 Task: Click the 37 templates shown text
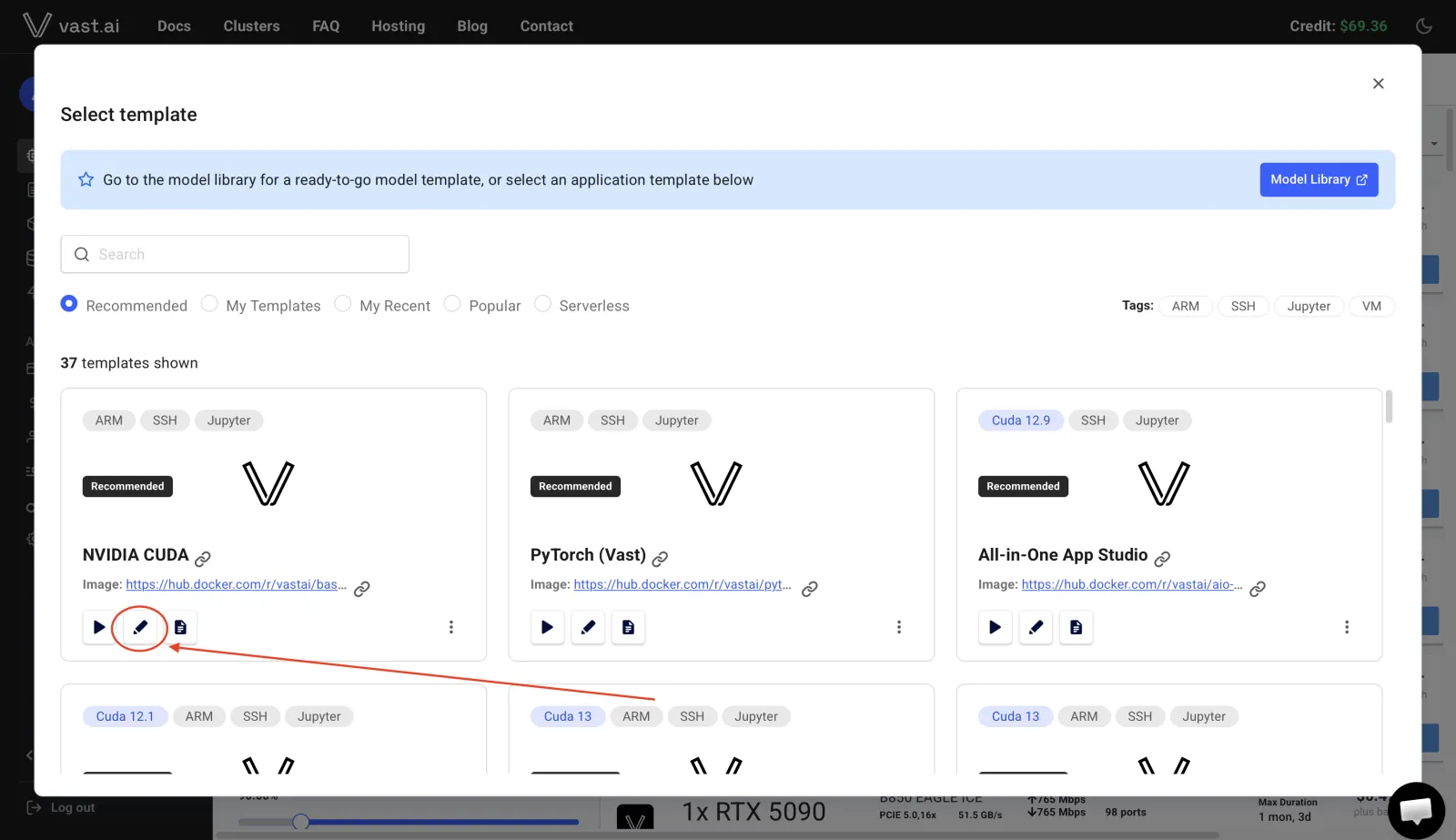129,363
